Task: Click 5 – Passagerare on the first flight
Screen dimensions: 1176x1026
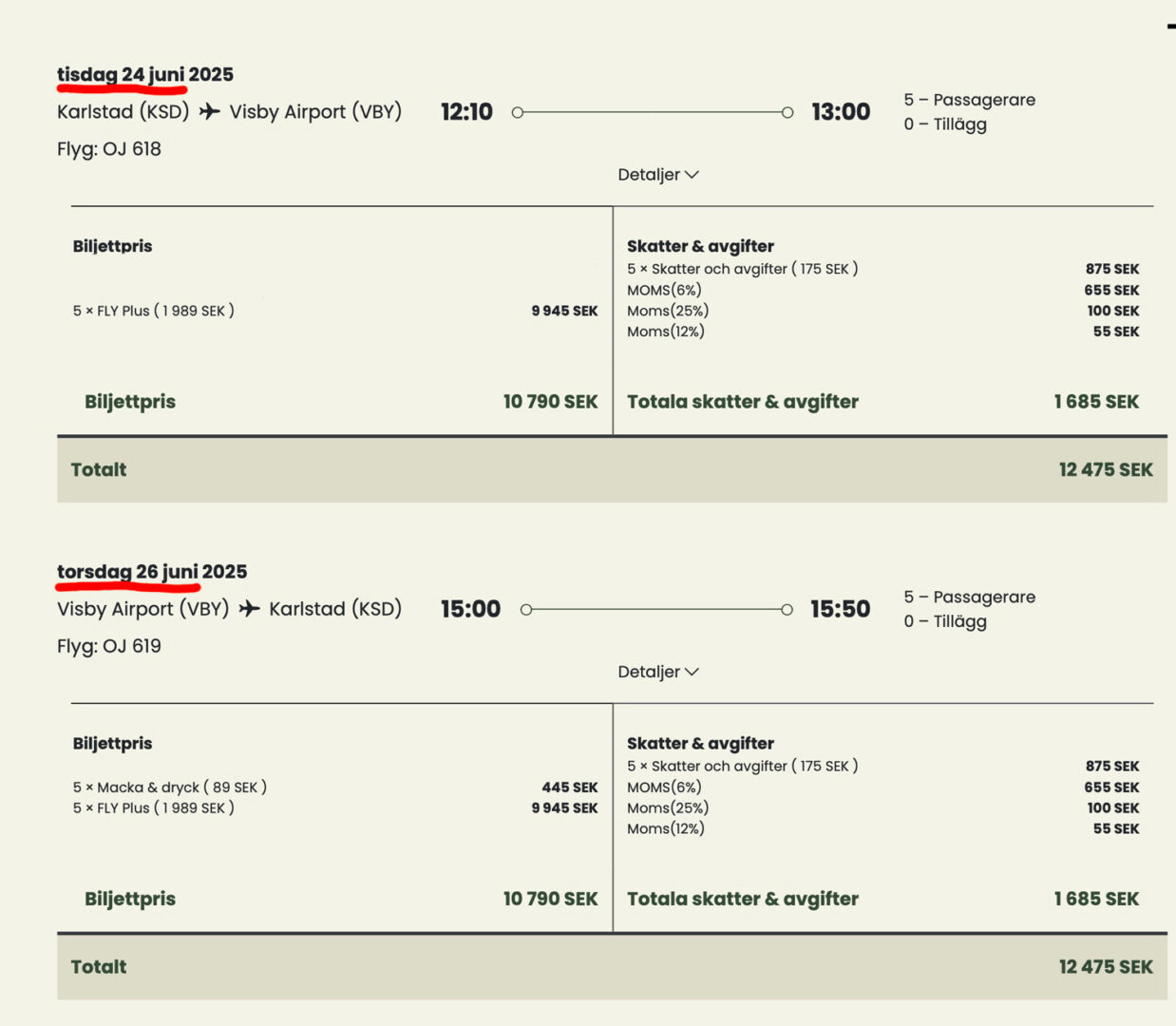Action: [969, 100]
